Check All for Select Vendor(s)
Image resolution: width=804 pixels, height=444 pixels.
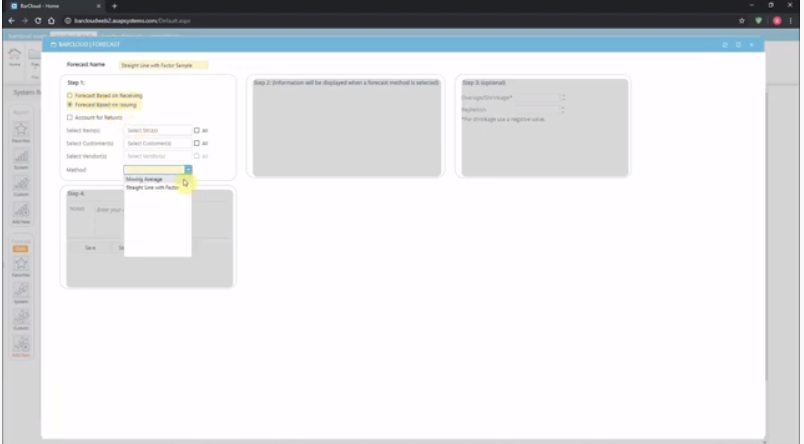(196, 156)
